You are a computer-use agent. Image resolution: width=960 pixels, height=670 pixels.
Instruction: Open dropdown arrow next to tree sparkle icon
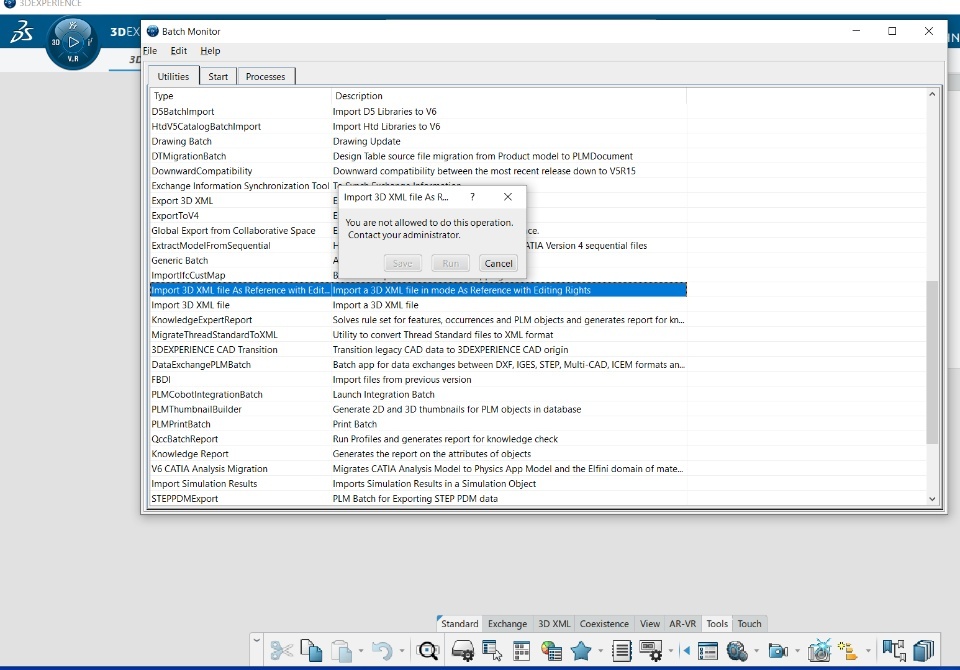[x=868, y=650]
